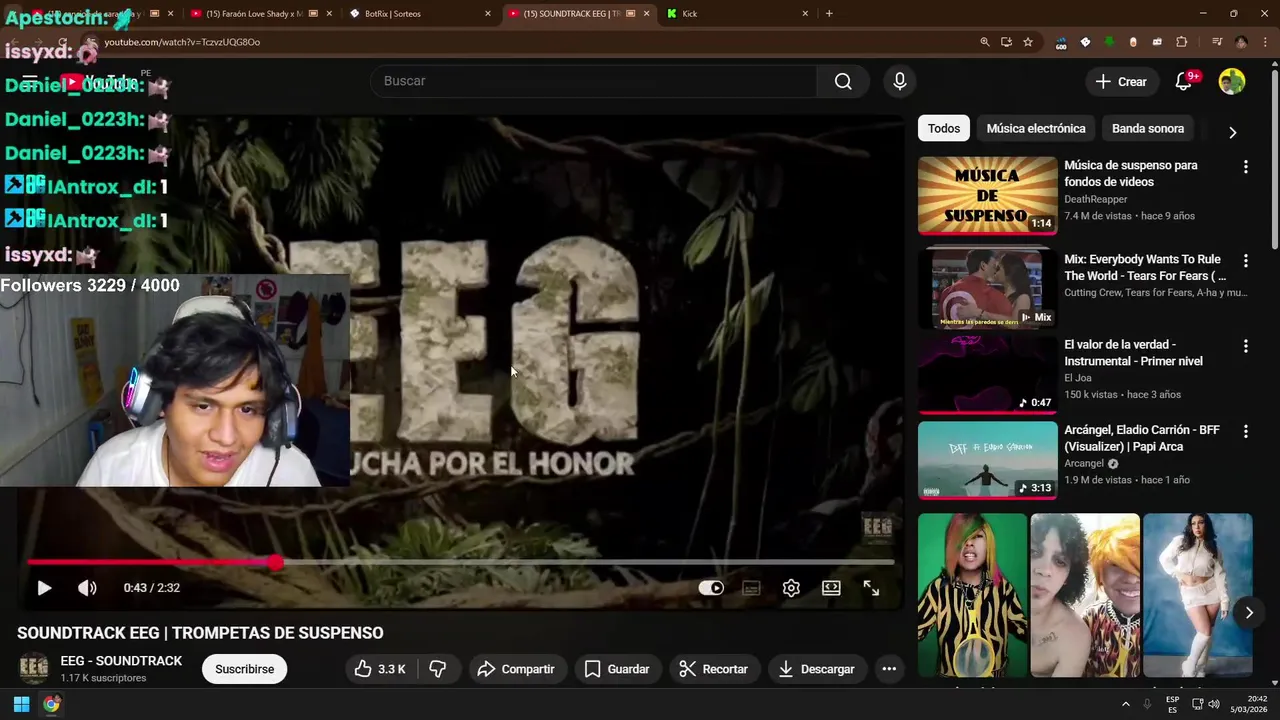Open the Chrome profile avatar
Viewport: 1280px width, 720px height.
[x=1241, y=42]
